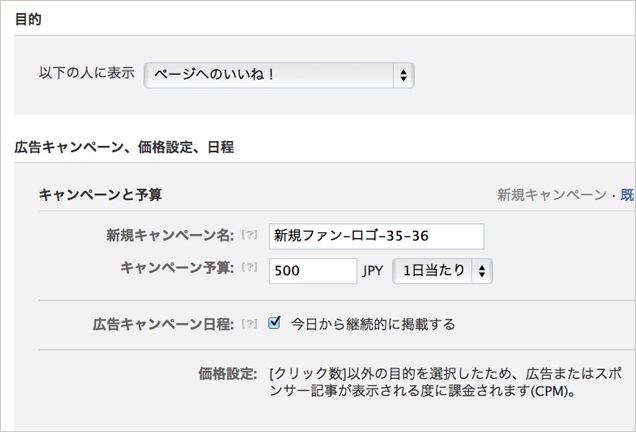Click the 以下の人に表示 label

pos(87,74)
